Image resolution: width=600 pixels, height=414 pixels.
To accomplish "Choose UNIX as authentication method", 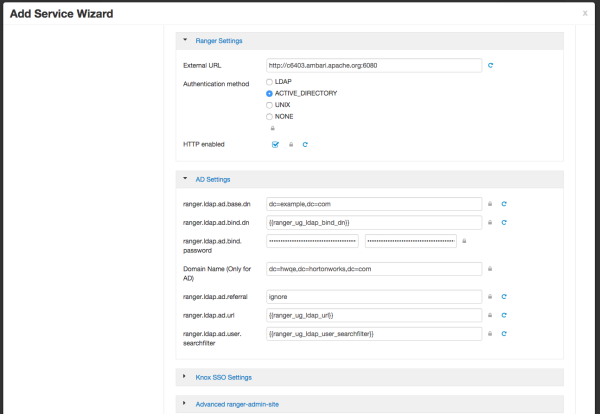I will pyautogui.click(x=270, y=104).
